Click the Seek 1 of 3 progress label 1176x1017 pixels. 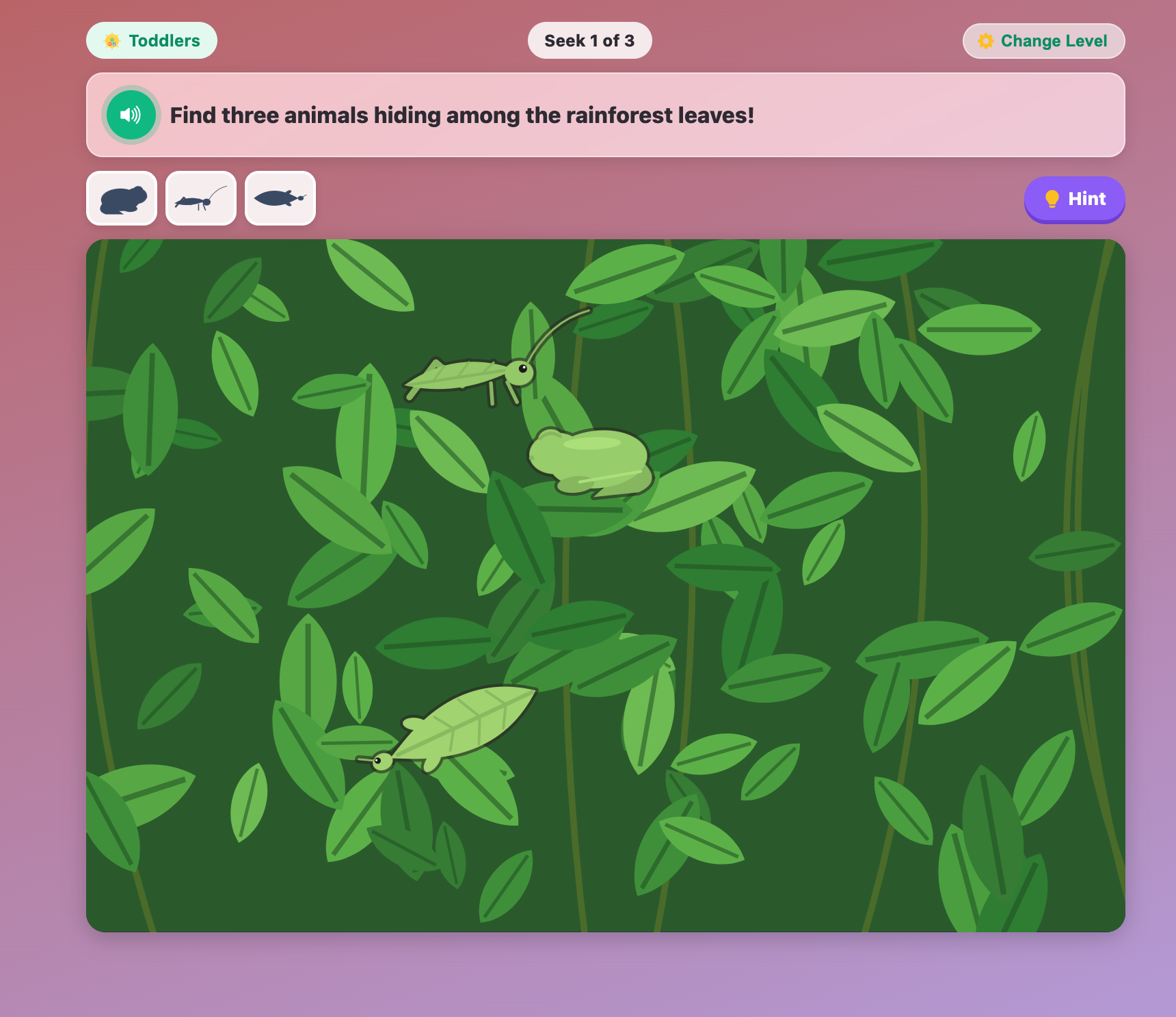point(589,41)
